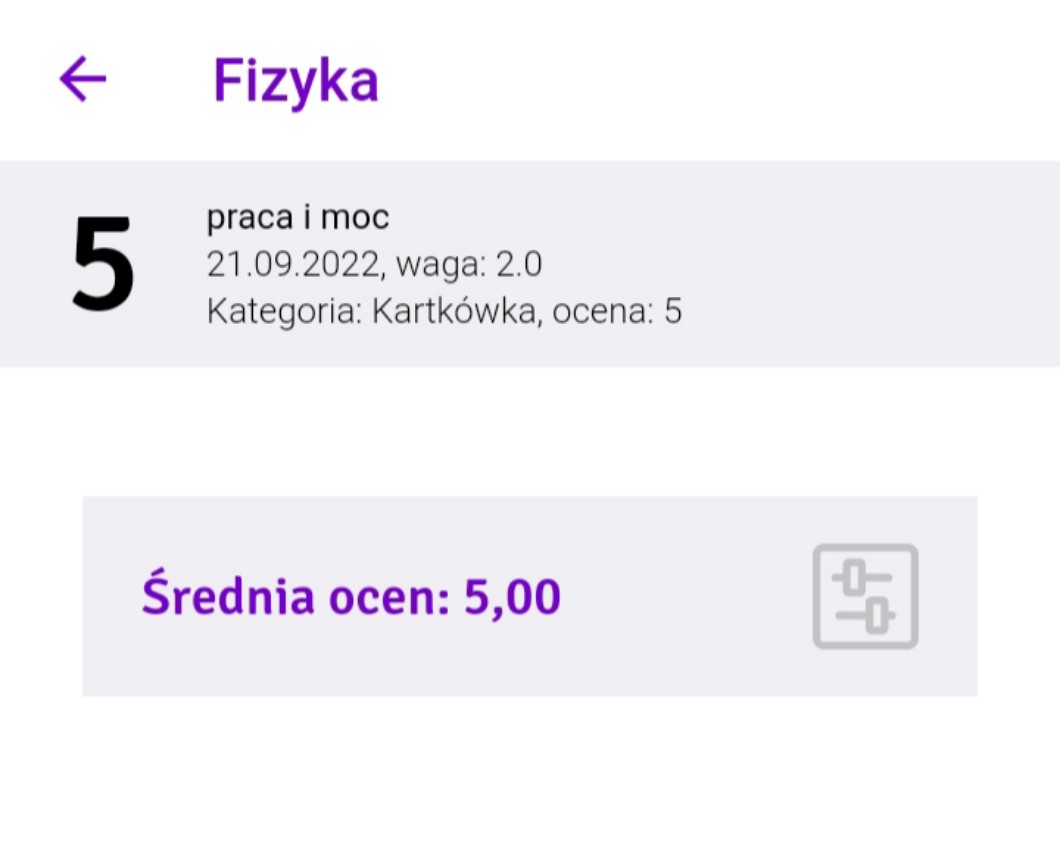Viewport: 1060px width, 846px height.
Task: Click the lower slider knob in the settings icon
Action: 876,616
